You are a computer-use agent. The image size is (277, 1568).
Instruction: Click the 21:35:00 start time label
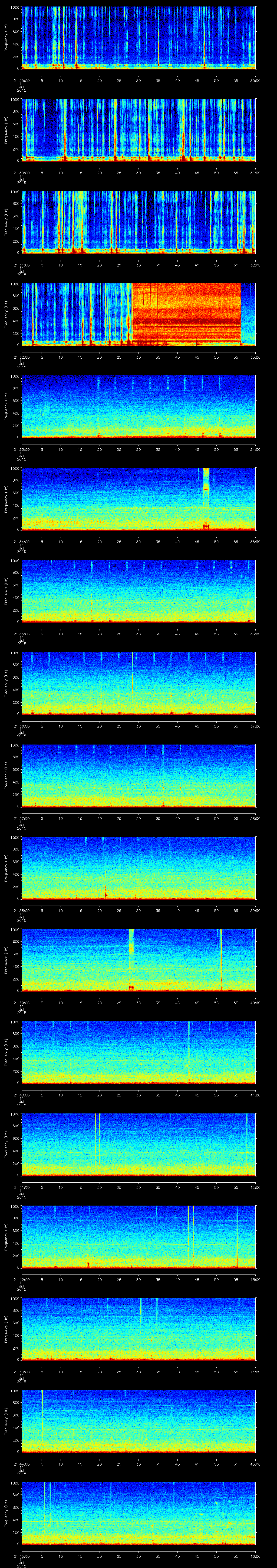pos(21,634)
